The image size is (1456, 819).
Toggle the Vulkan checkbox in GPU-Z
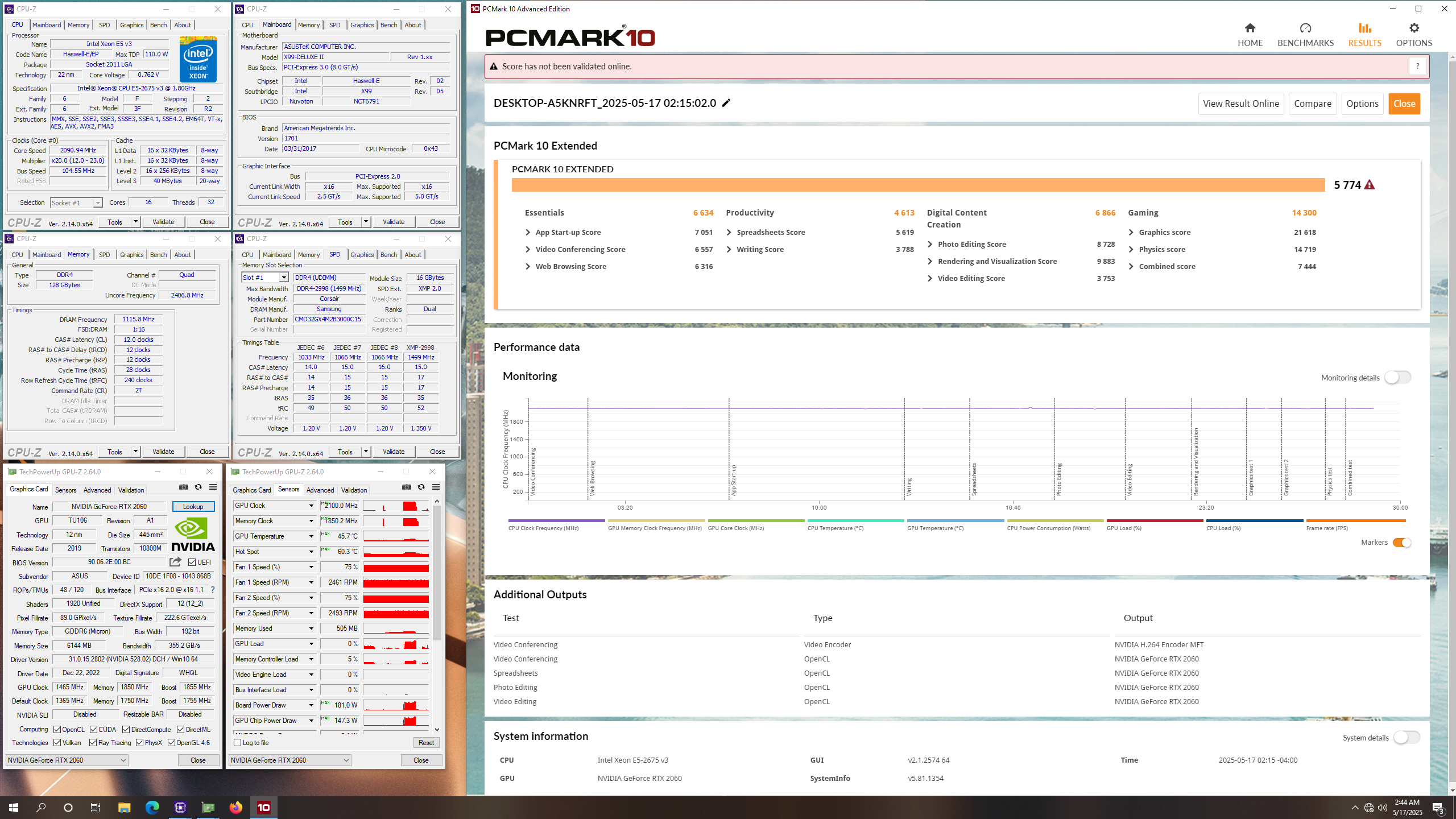point(57,743)
